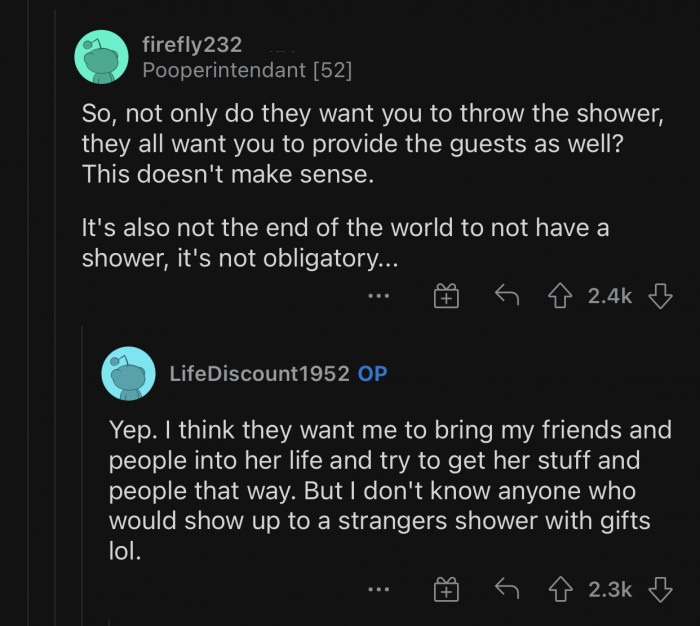The image size is (700, 626).
Task: Visit LifeDiscount1952's profile via username
Action: point(259,374)
